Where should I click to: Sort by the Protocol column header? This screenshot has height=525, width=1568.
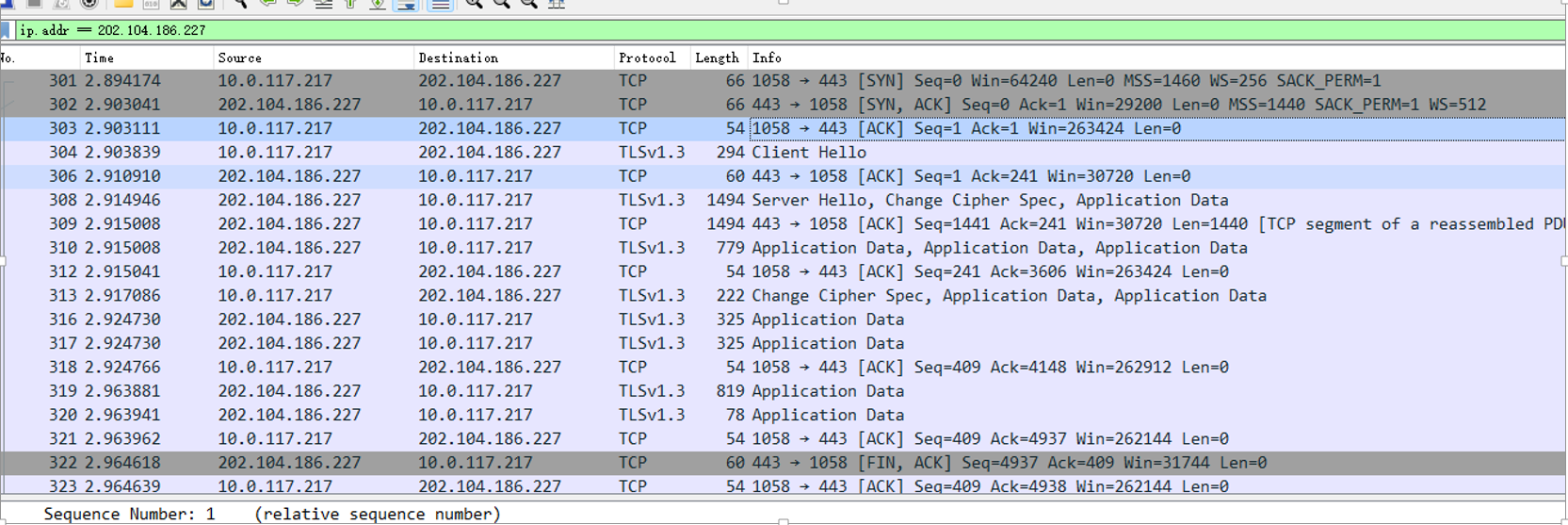pyautogui.click(x=652, y=57)
